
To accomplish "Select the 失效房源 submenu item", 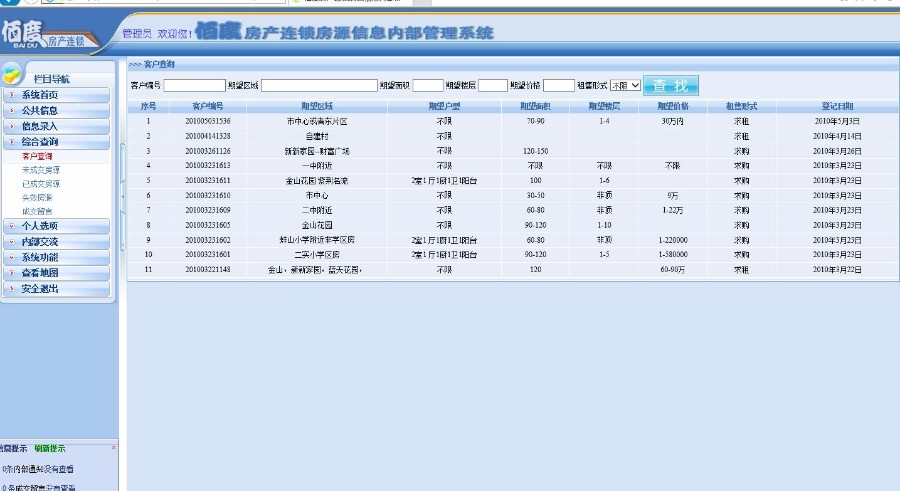I will (37, 198).
